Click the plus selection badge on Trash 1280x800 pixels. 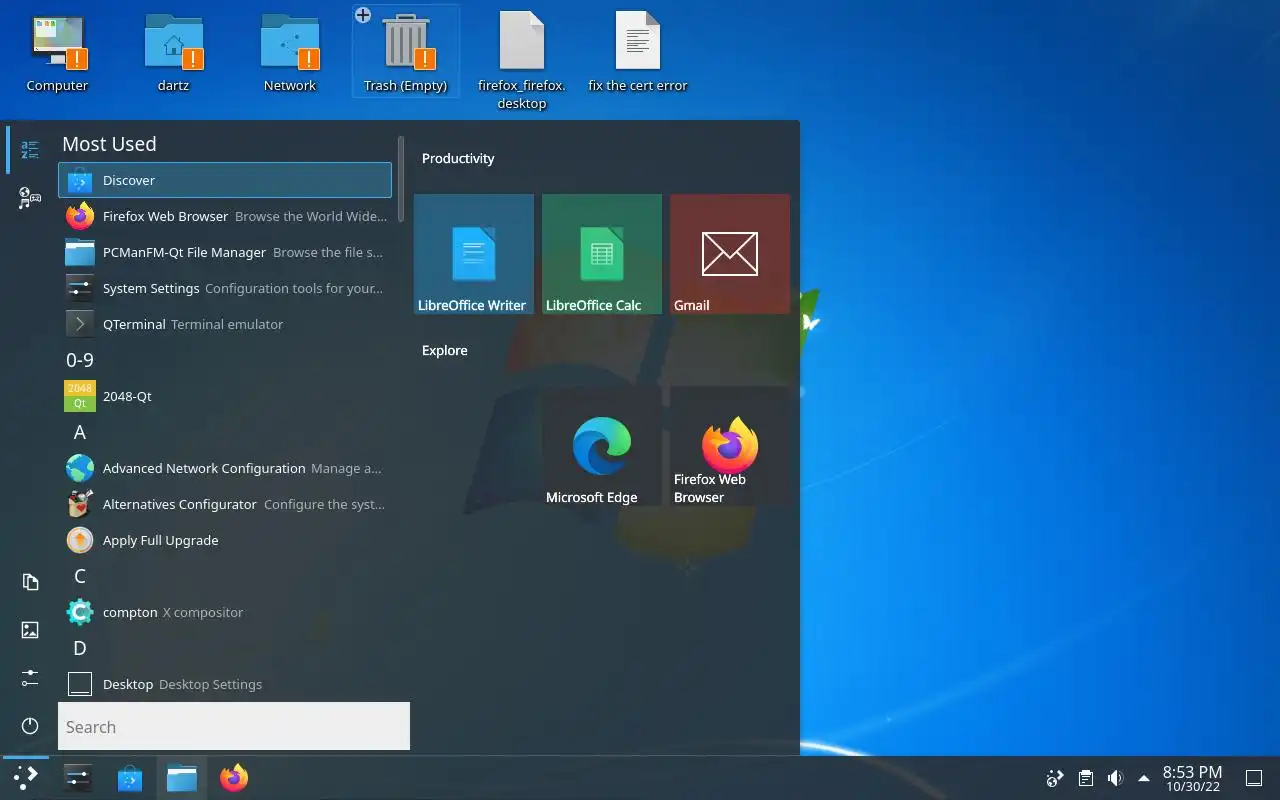click(363, 15)
